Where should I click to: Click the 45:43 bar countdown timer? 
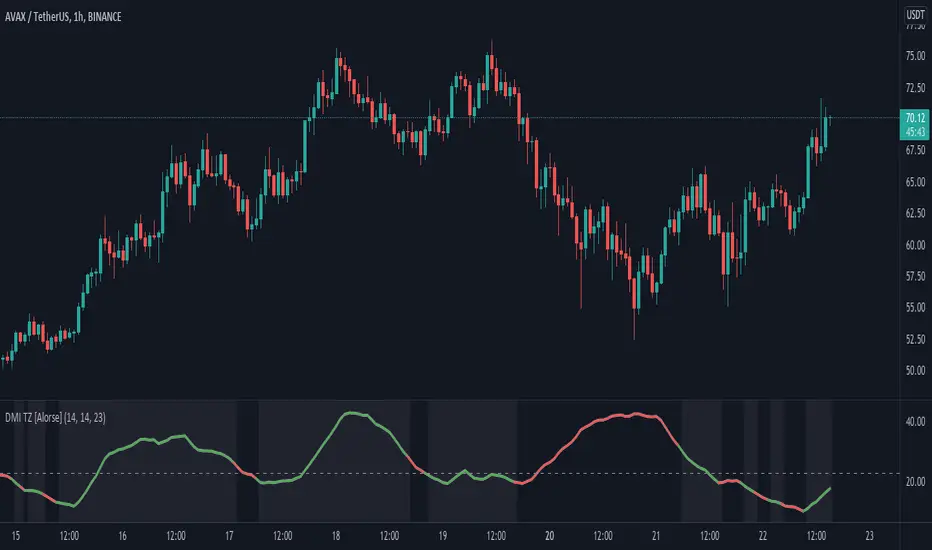click(914, 130)
